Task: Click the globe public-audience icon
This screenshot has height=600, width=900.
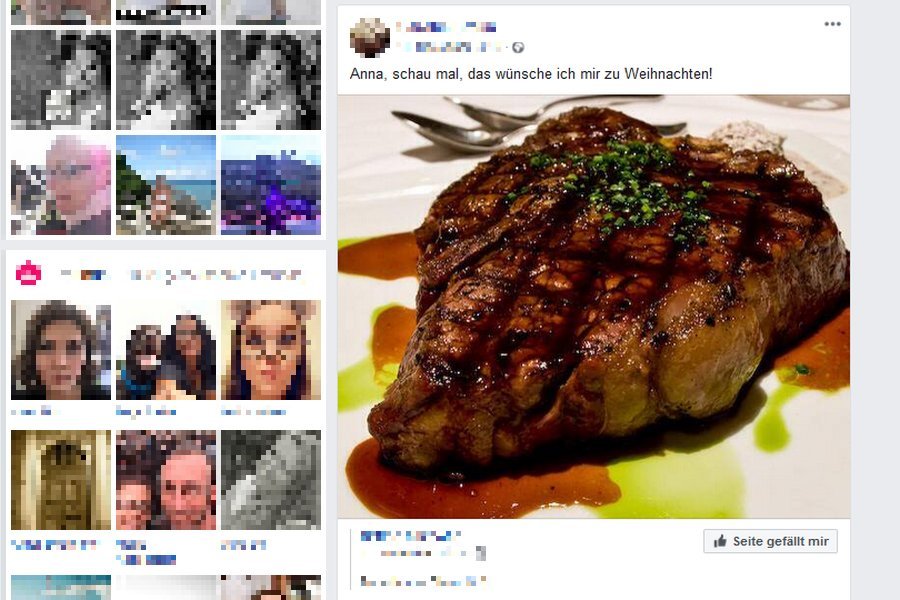Action: click(518, 48)
